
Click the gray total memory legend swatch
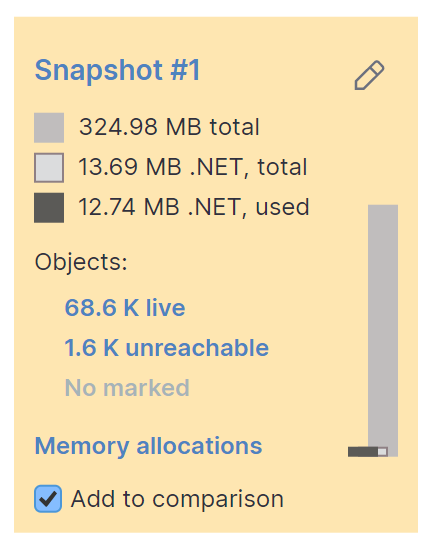pos(49,128)
